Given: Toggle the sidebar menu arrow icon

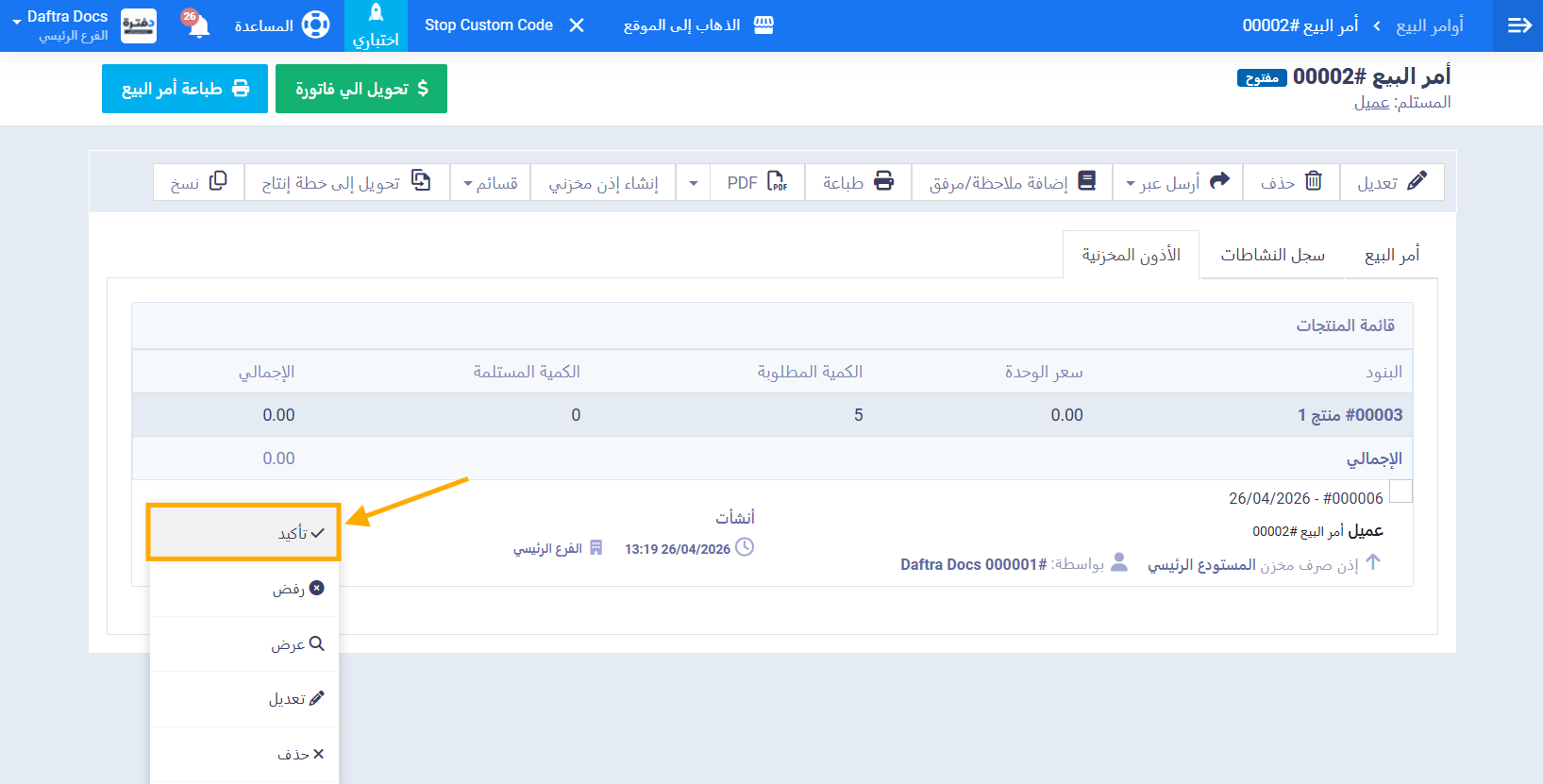Looking at the screenshot, I should tap(1518, 25).
